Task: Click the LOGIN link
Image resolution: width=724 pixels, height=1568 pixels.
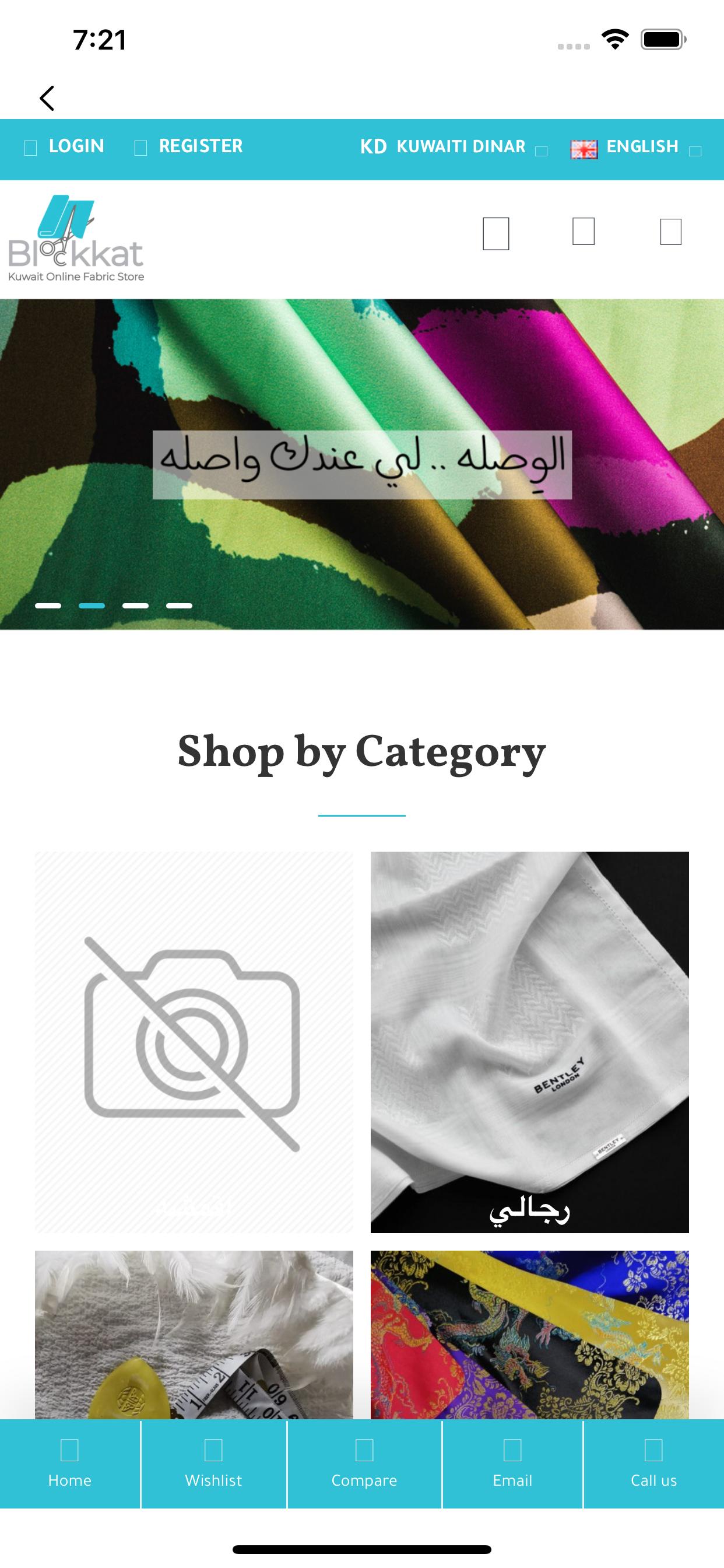Action: pyautogui.click(x=76, y=146)
